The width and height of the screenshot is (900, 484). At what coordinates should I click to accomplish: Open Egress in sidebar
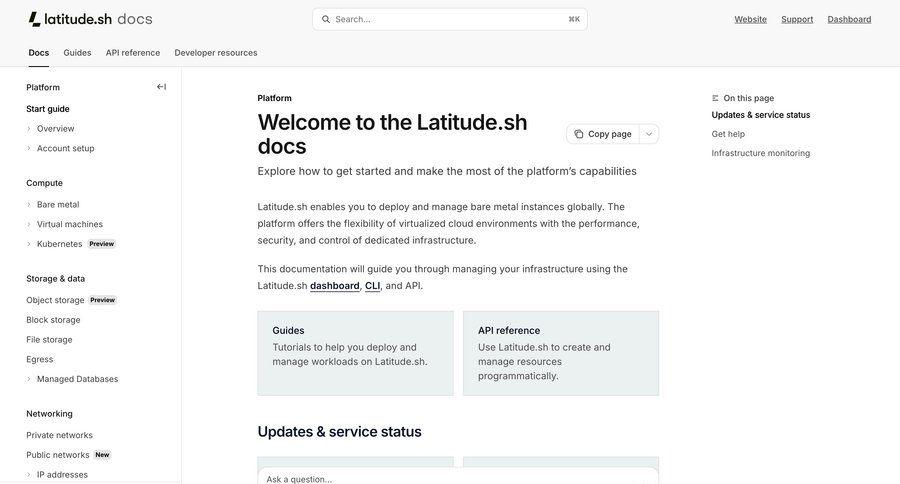pos(40,359)
